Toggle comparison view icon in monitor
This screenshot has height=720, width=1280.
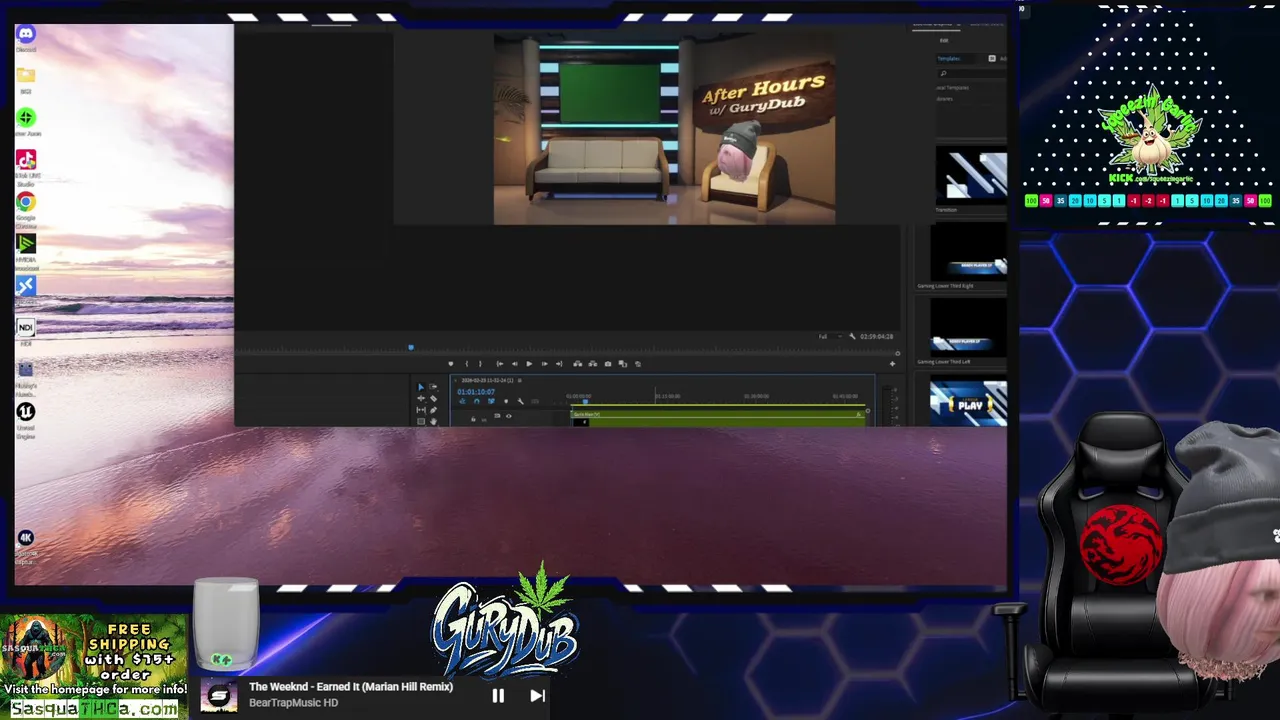[623, 364]
